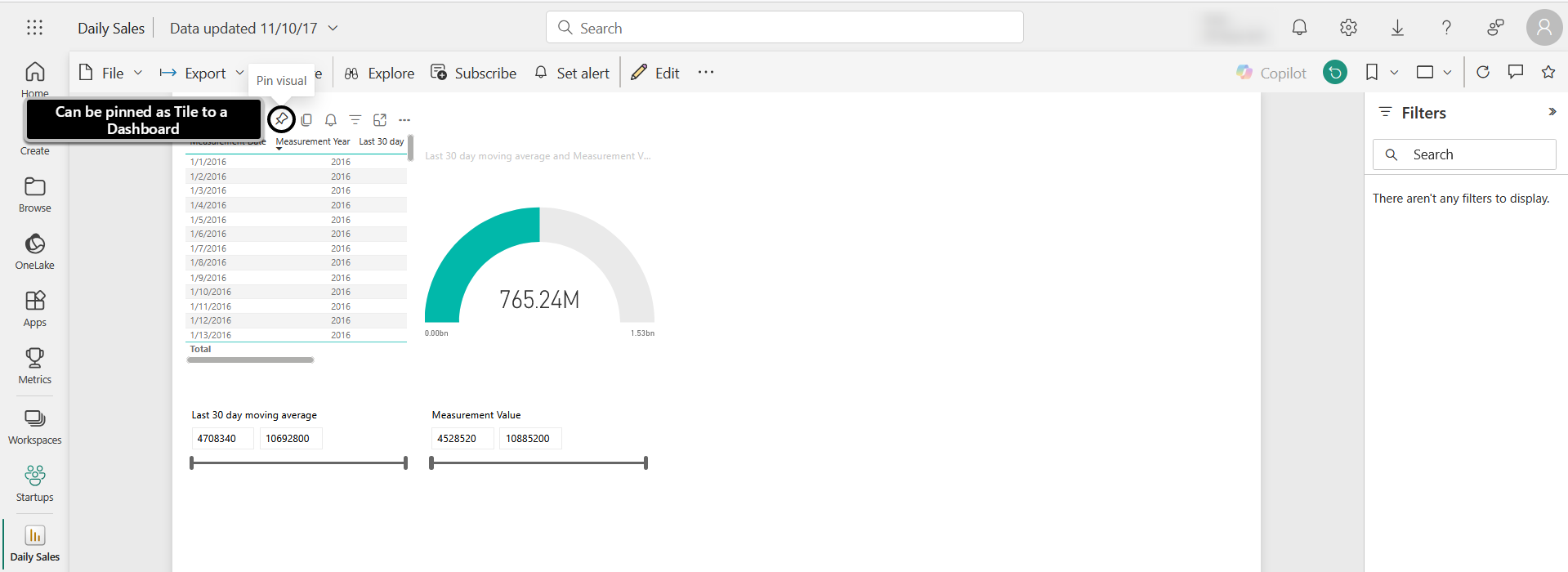Click the Copy visual icon above the table
The height and width of the screenshot is (572, 1568).
[x=306, y=120]
